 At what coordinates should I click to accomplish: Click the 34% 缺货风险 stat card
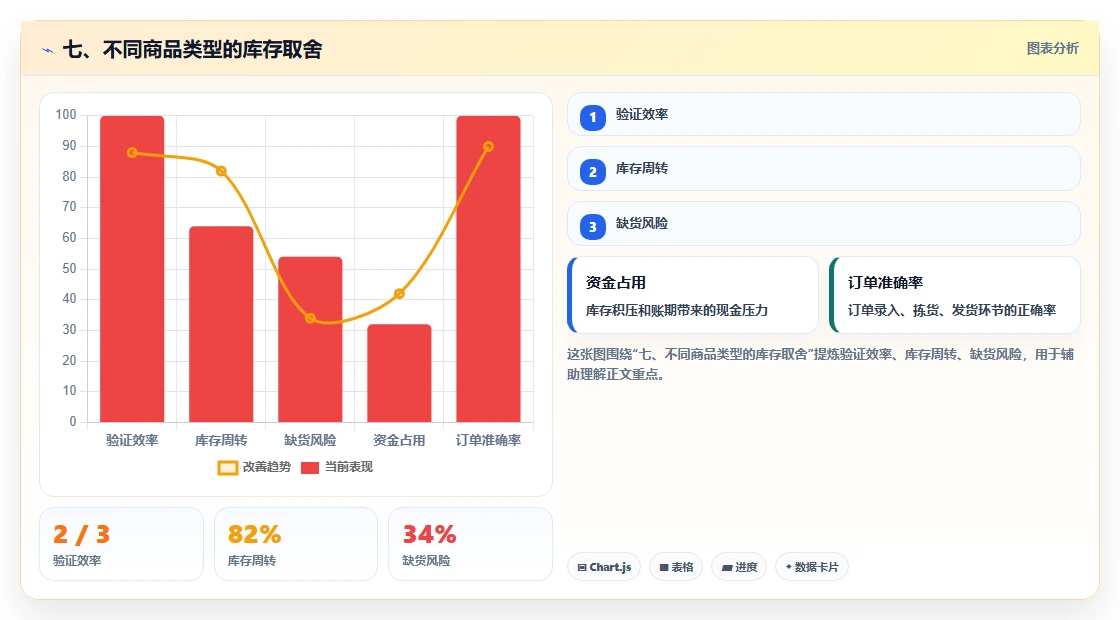point(470,544)
